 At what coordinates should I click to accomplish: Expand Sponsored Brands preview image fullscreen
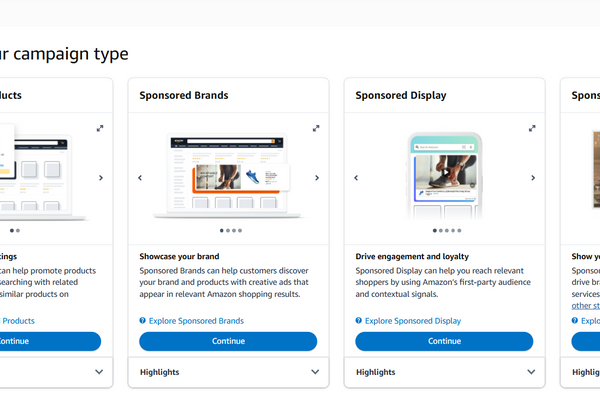coord(316,128)
